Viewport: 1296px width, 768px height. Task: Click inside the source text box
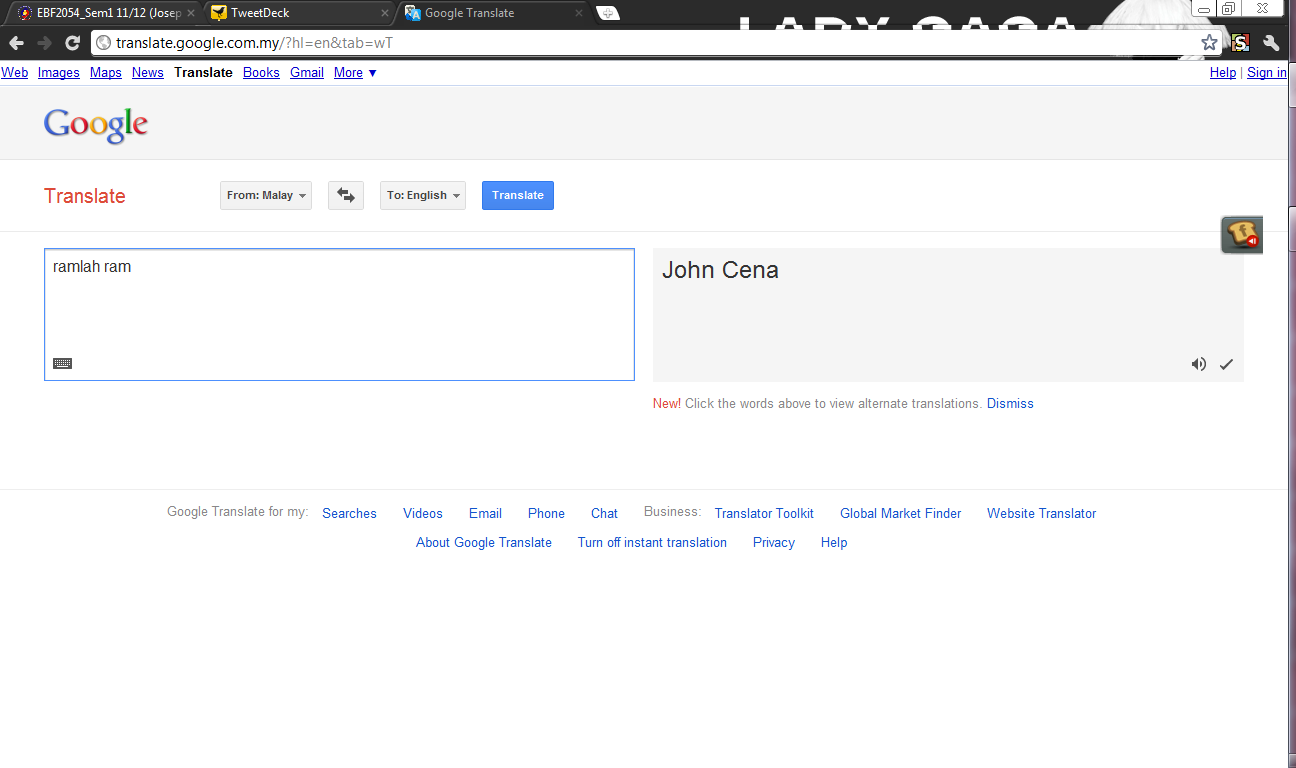pyautogui.click(x=339, y=314)
